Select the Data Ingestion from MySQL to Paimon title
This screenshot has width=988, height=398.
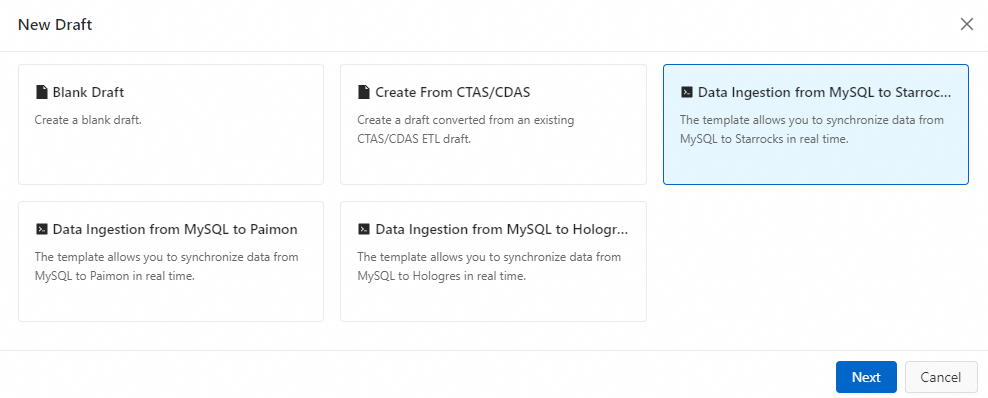pos(175,229)
